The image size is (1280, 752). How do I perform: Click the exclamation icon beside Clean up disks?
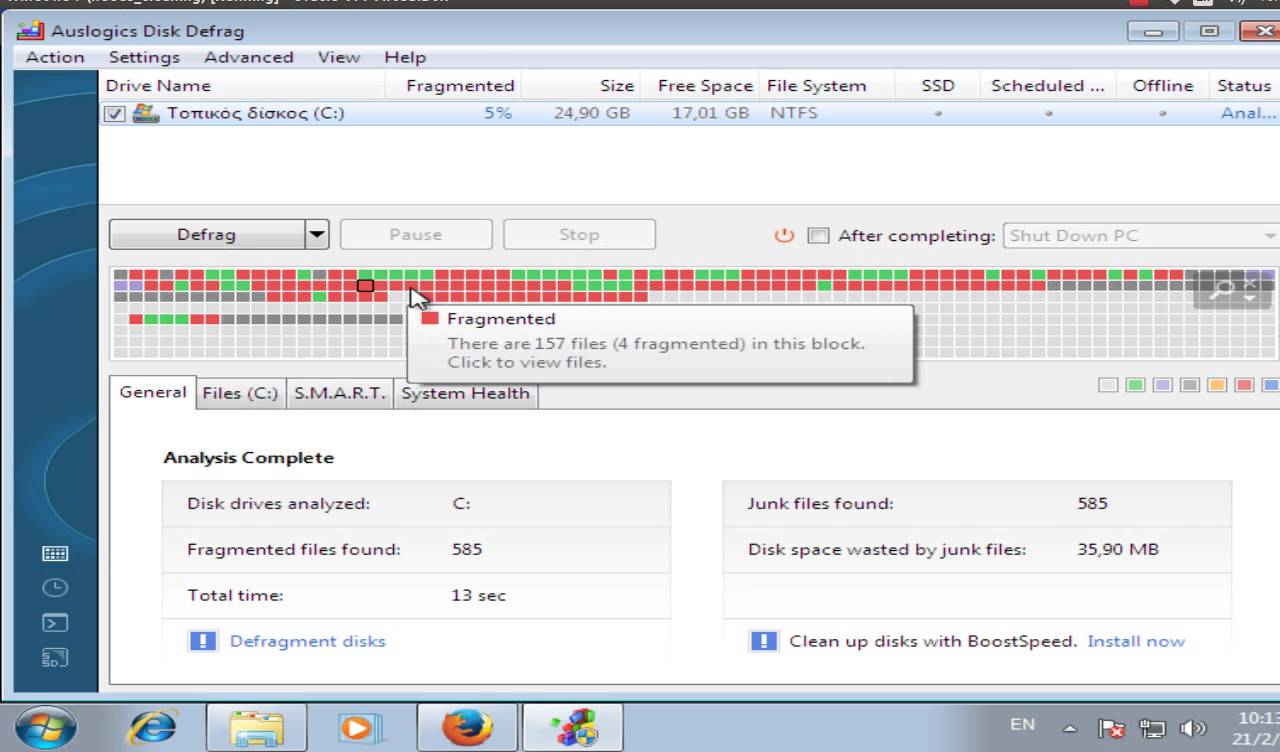pos(763,641)
